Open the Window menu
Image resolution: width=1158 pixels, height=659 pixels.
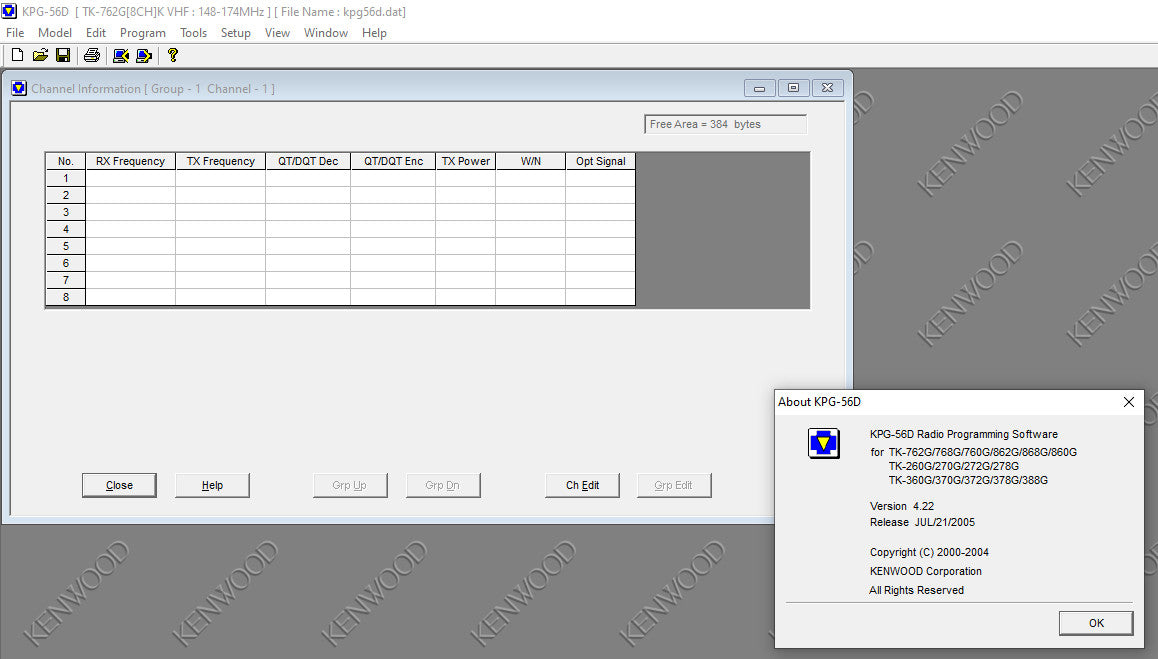pyautogui.click(x=326, y=33)
